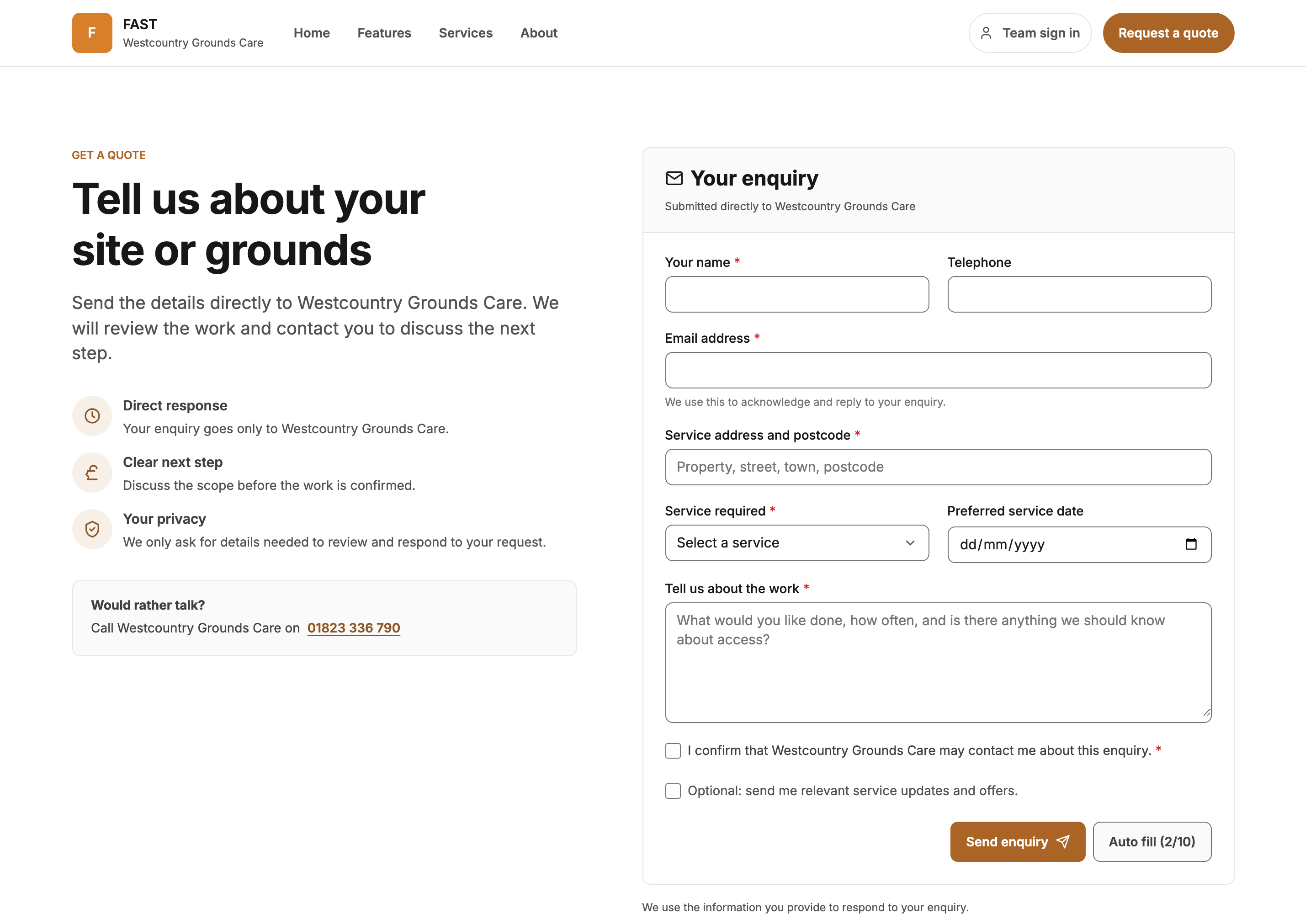This screenshot has height=914, width=1316.
Task: Call the 01823 336 790 phone link
Action: (x=353, y=628)
